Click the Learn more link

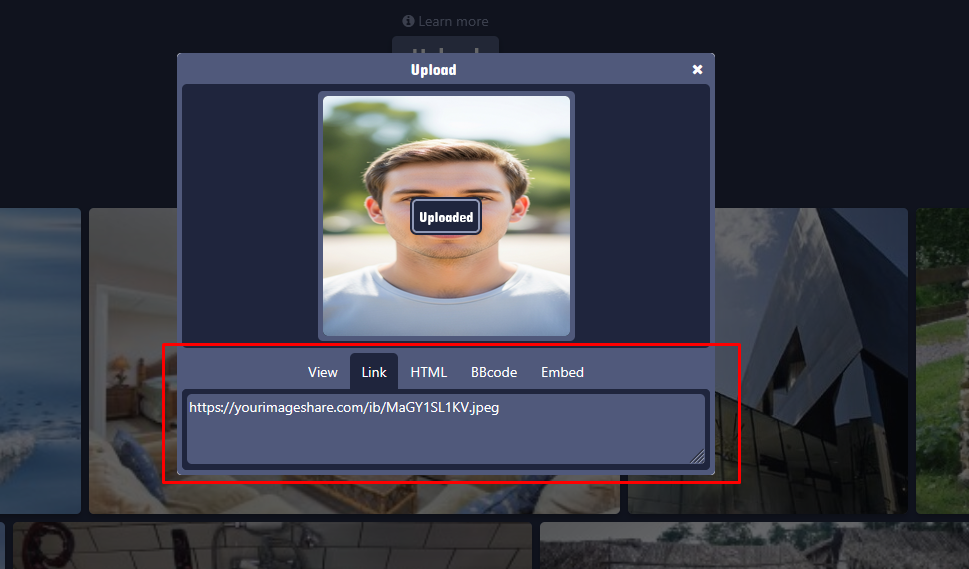[x=453, y=21]
